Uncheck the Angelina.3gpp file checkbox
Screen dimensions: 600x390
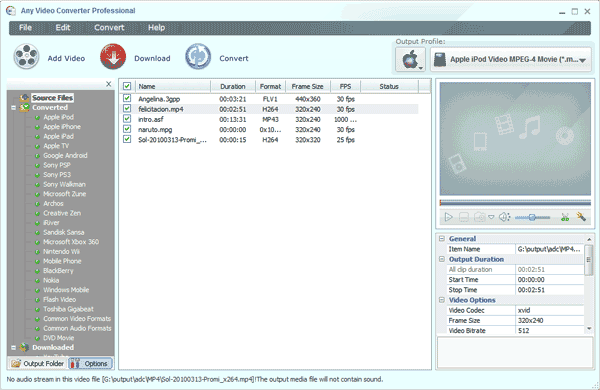[127, 99]
